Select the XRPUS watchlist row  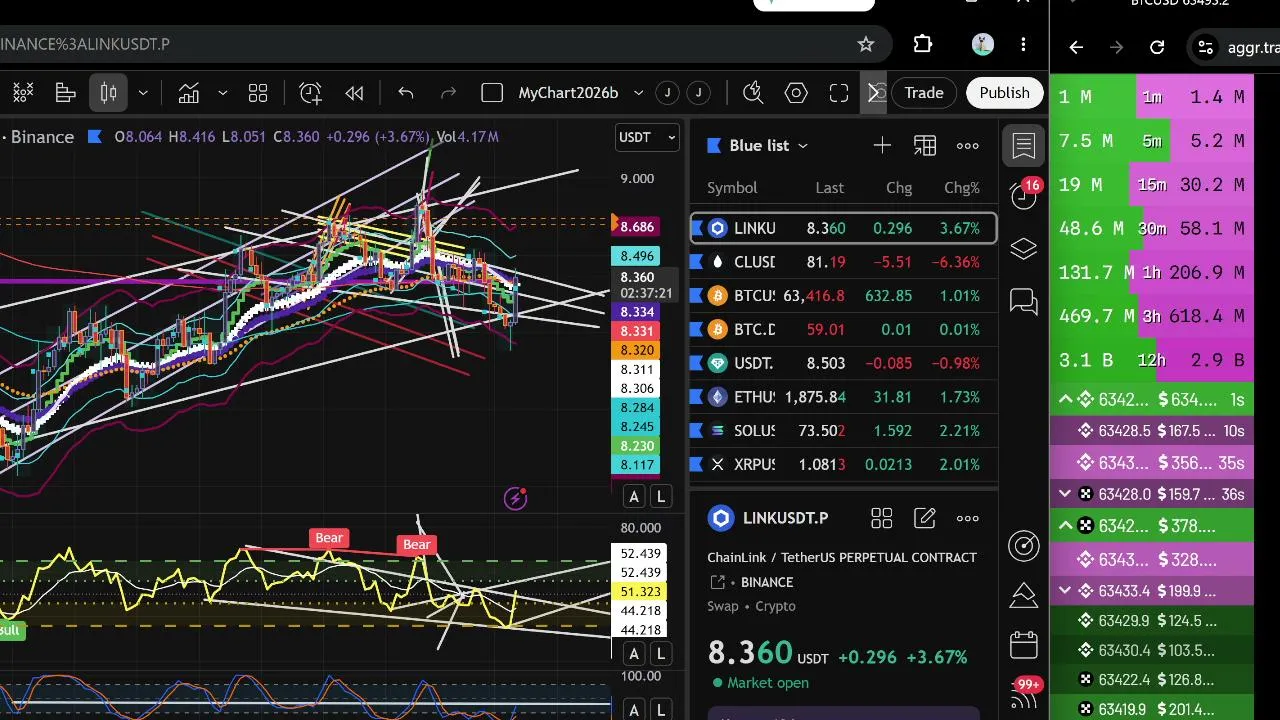tap(843, 465)
